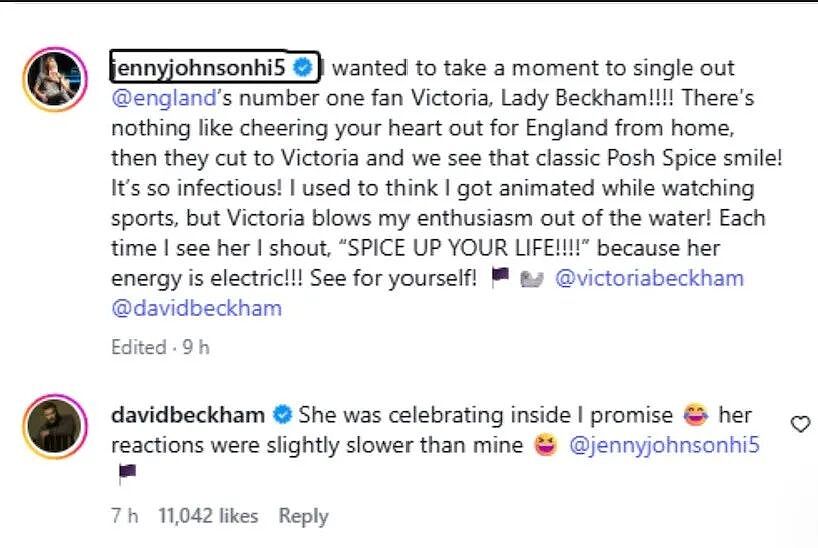Open jennyjohnsonhi5 profile picture
The image size is (818, 548).
(x=55, y=79)
